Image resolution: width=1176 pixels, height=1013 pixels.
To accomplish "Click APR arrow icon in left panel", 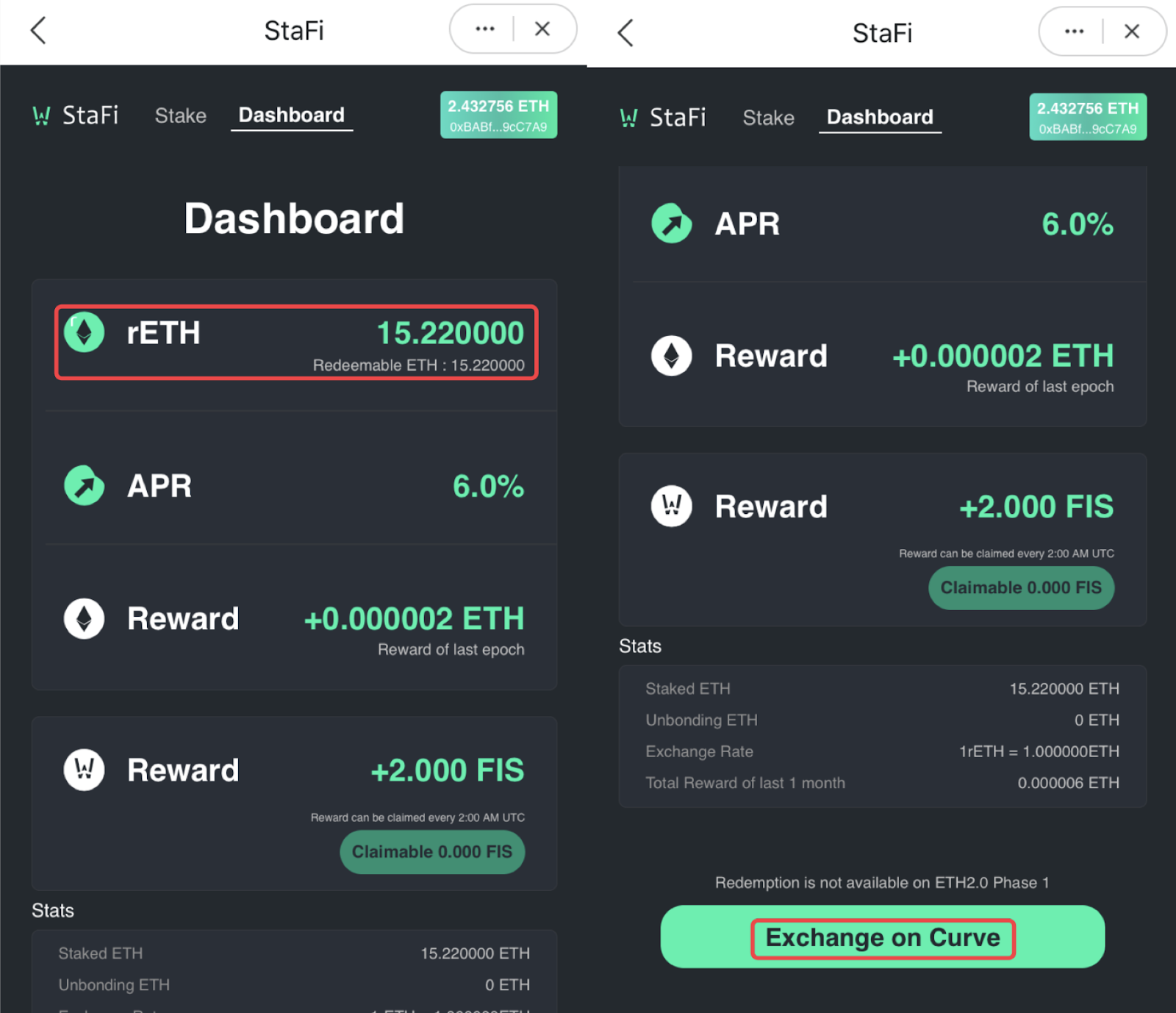I will point(85,485).
